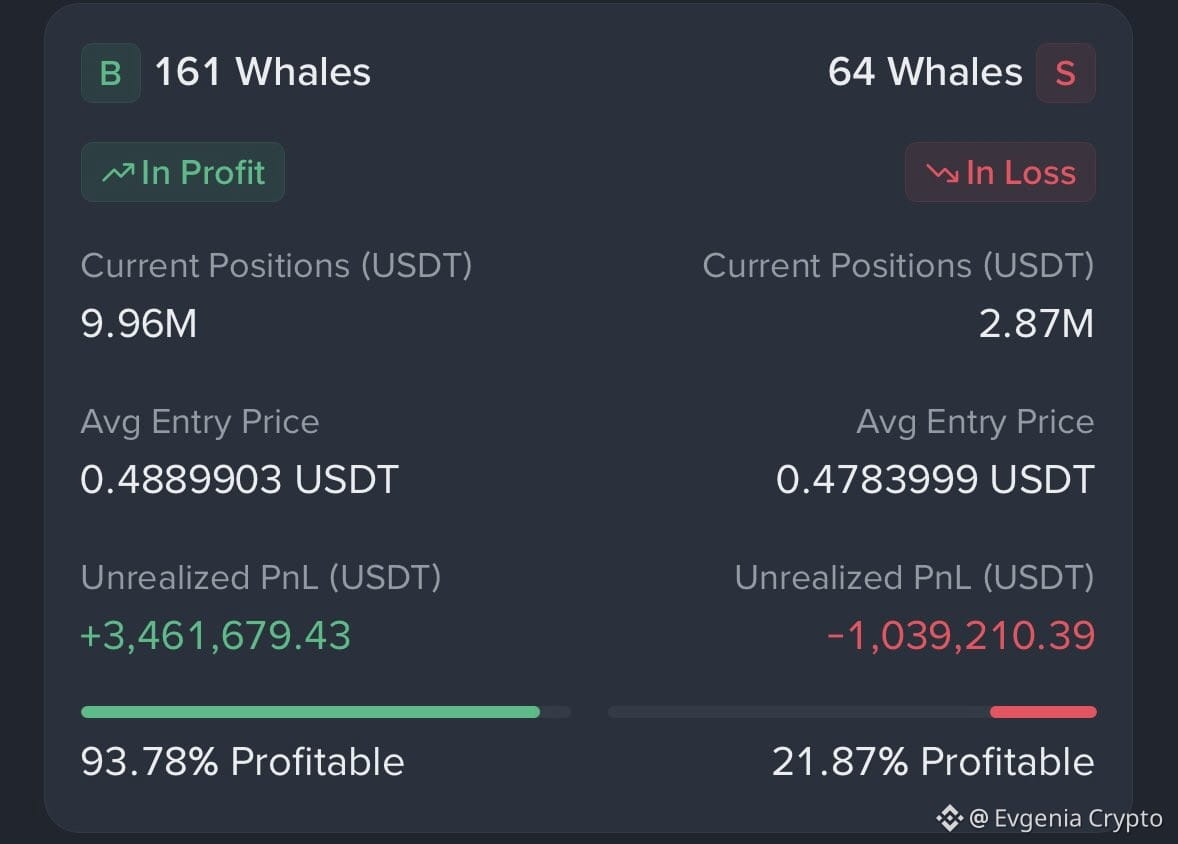1178x844 pixels.
Task: Select the 0.4783999 USDT entry price
Action: 935,479
